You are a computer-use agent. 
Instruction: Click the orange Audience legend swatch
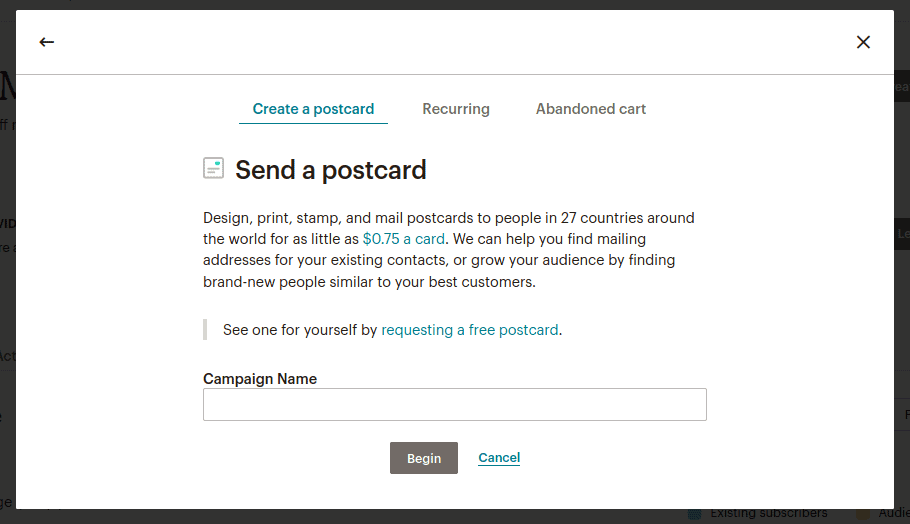(863, 514)
